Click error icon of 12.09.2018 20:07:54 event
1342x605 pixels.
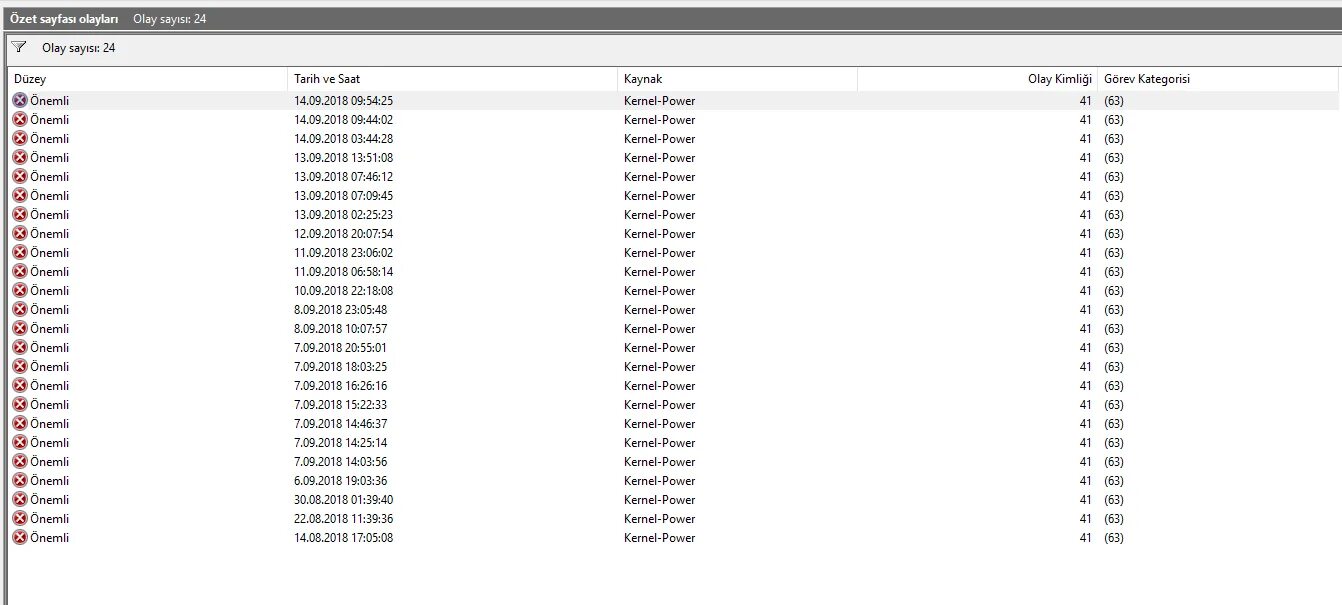click(x=20, y=233)
